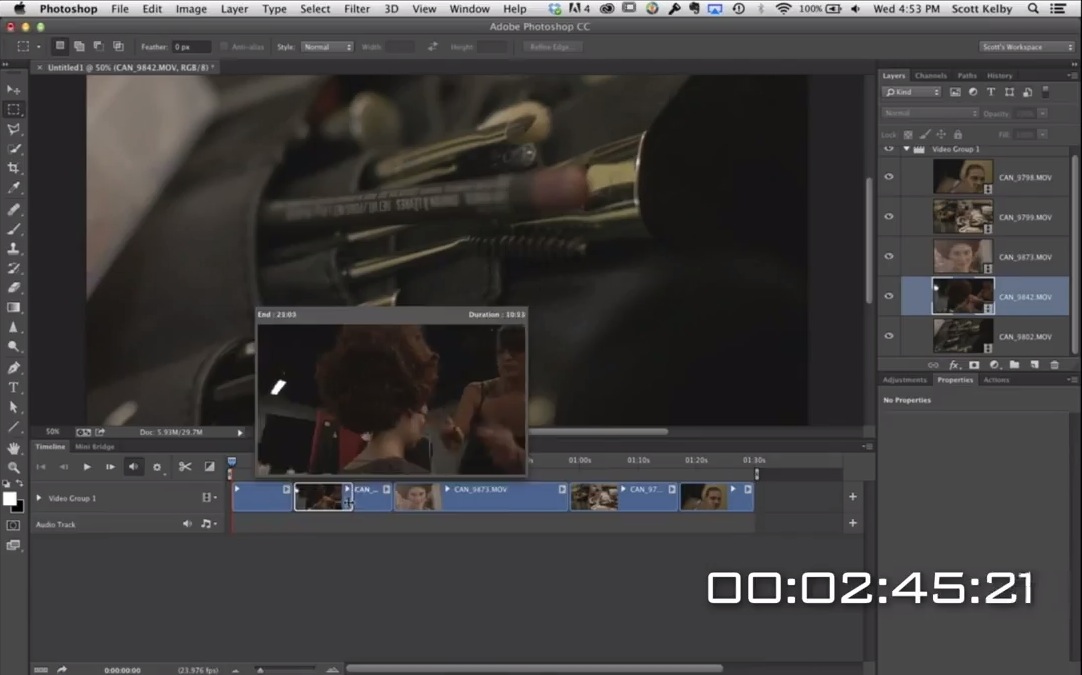Open the Kind filter dropdown
Viewport: 1082px width, 675px height.
click(912, 91)
